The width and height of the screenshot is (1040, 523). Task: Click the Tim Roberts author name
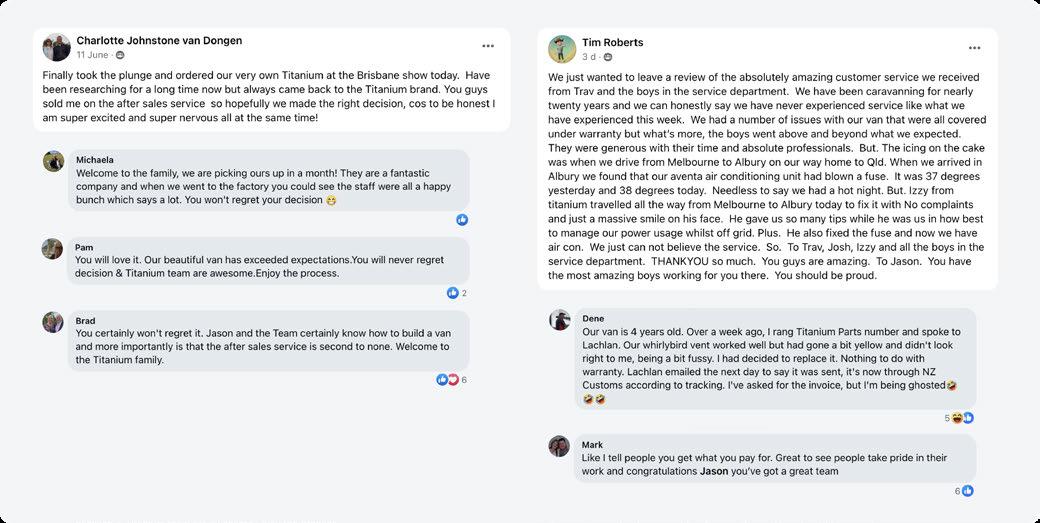612,43
